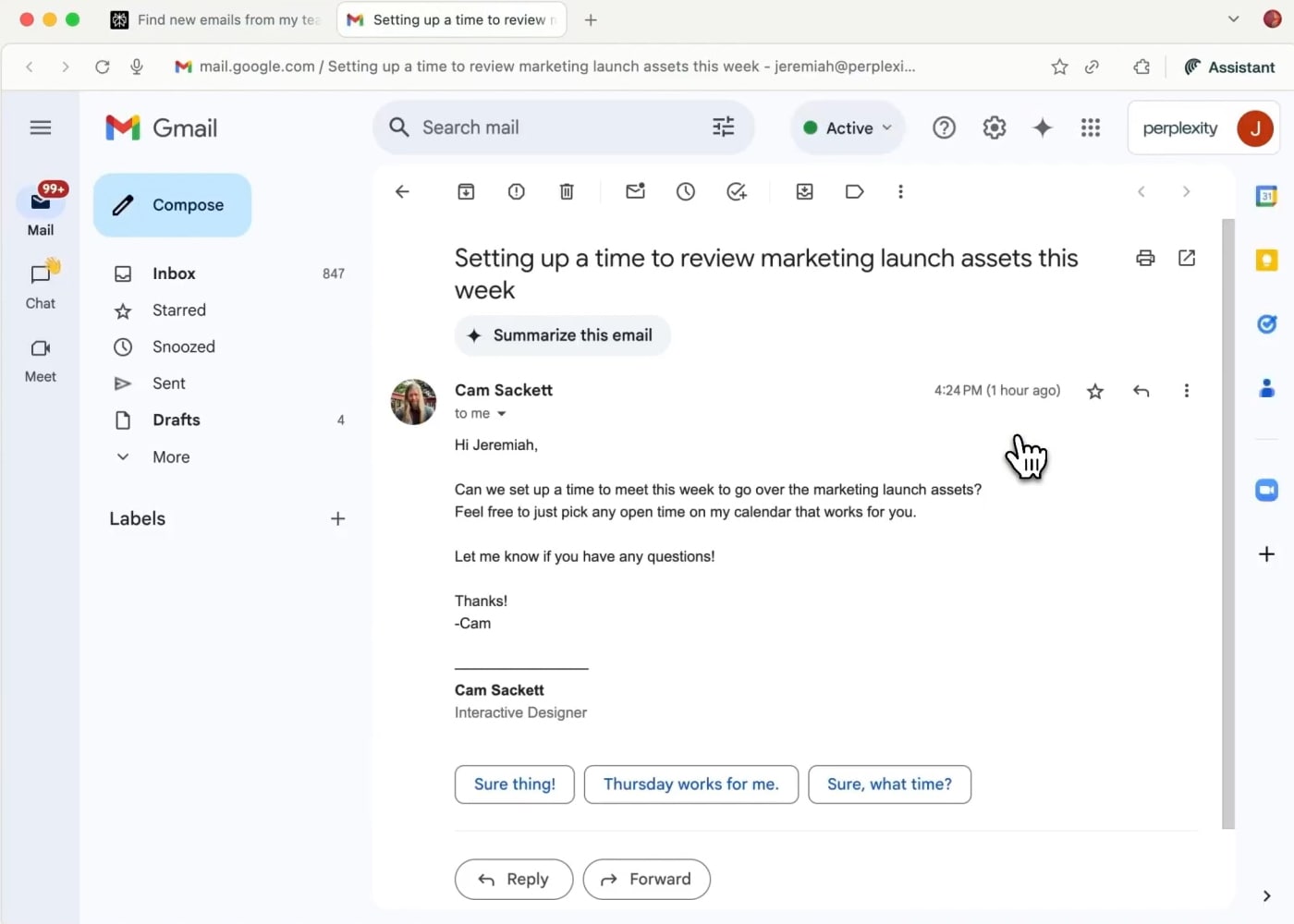Toggle the main menu hamburger button
This screenshot has height=924, width=1294.
tap(41, 128)
